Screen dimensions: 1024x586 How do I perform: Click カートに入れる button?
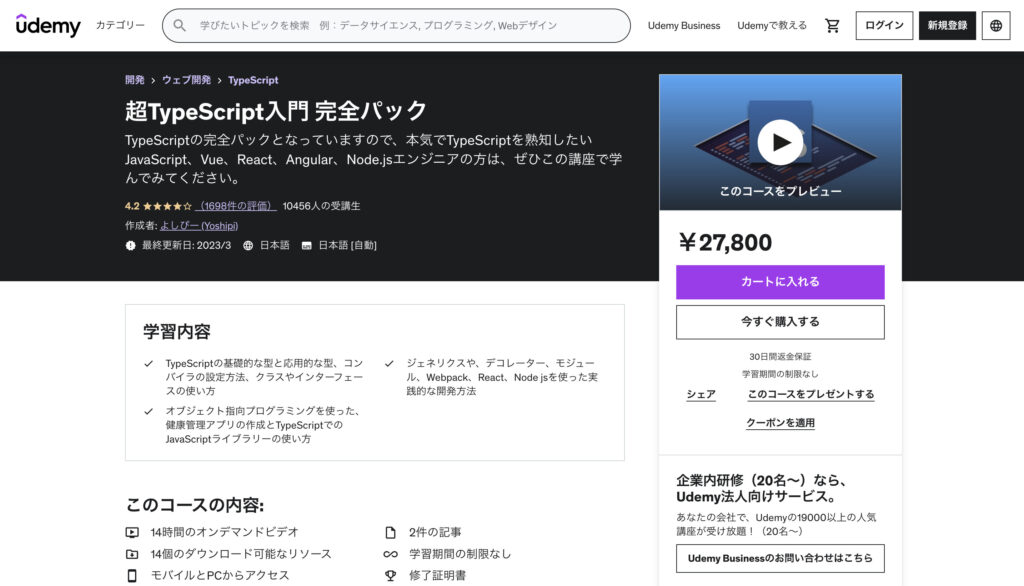pos(780,282)
